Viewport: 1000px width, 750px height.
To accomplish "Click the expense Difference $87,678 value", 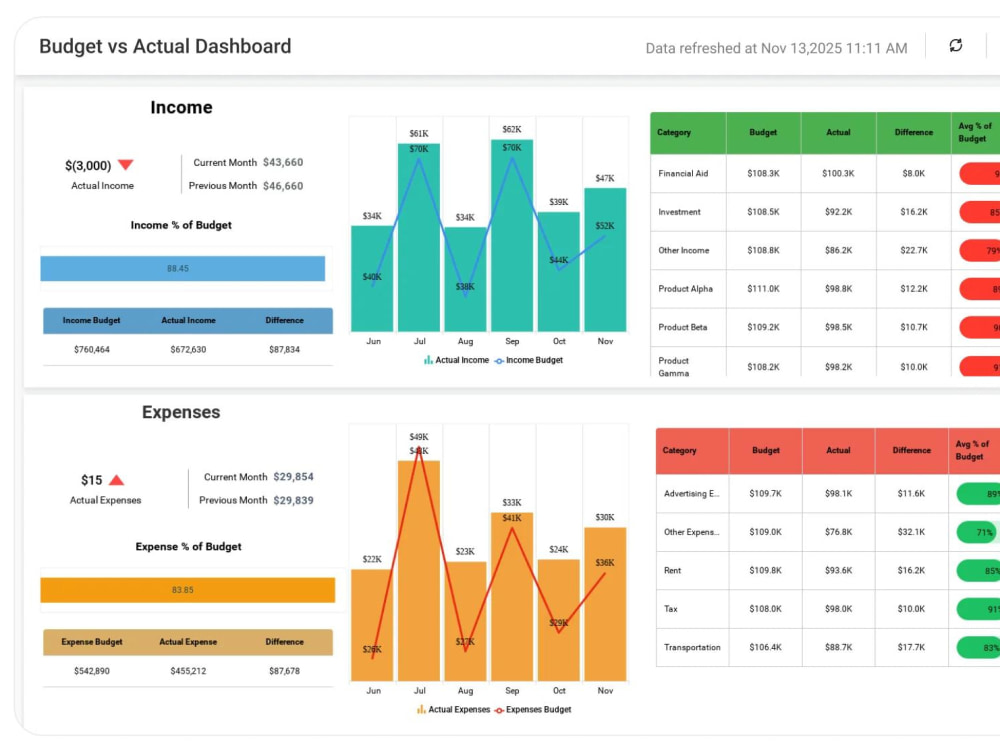I will pyautogui.click(x=284, y=671).
